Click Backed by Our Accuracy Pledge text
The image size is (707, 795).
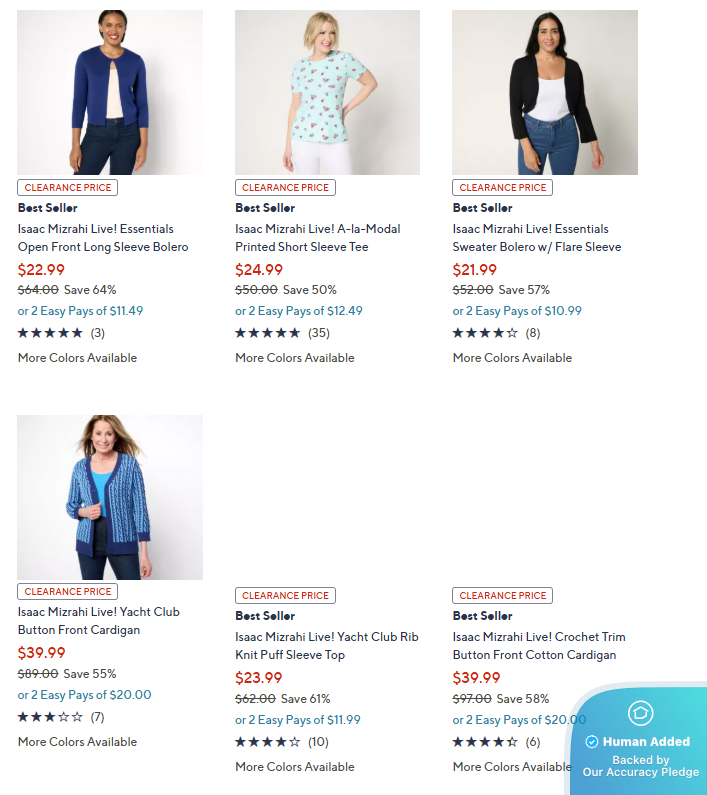pos(641,766)
